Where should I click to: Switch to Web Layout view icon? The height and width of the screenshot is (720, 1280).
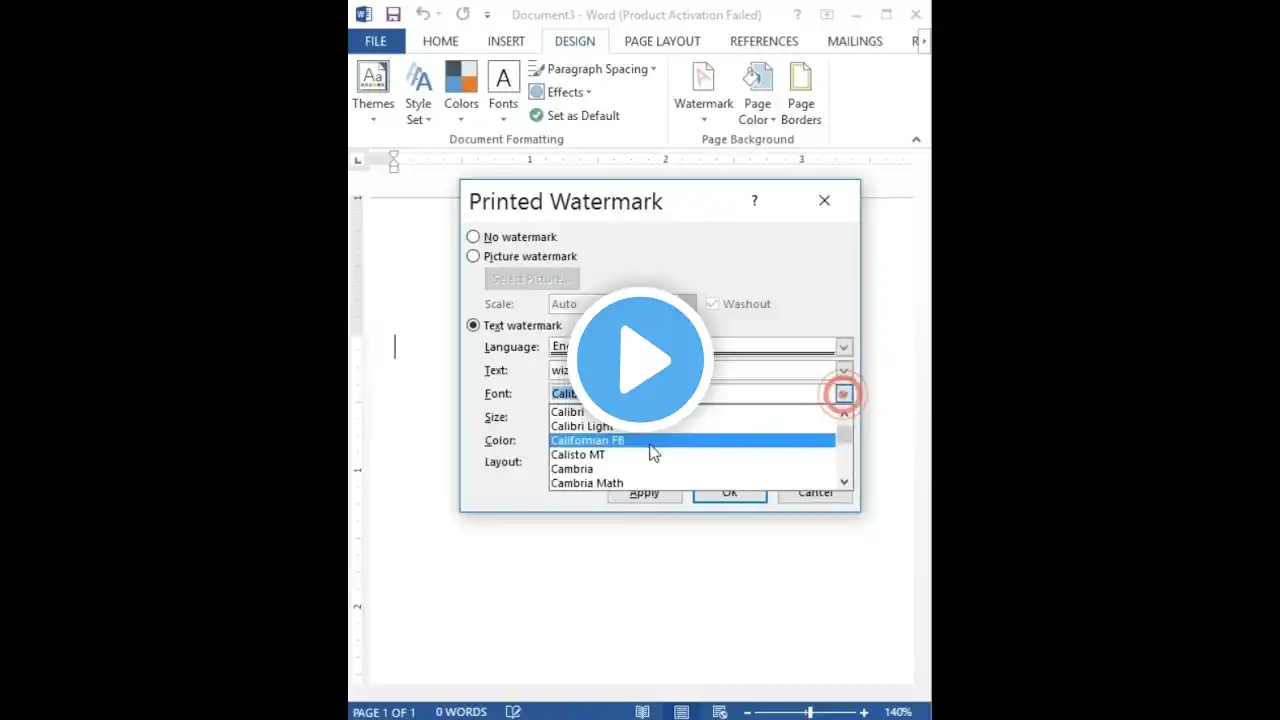click(x=719, y=712)
